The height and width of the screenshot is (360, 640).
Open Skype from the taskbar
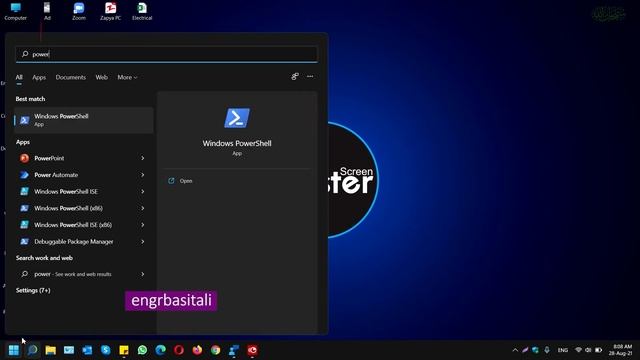click(x=106, y=350)
